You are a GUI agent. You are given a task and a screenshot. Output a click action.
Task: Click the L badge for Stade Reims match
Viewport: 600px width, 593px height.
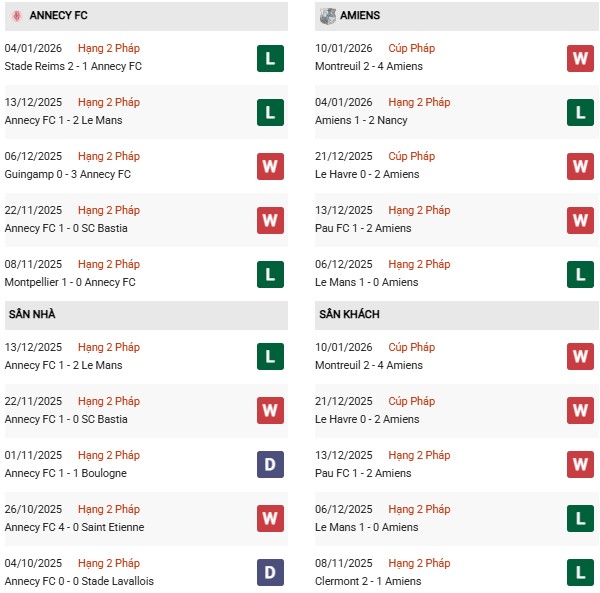[270, 58]
